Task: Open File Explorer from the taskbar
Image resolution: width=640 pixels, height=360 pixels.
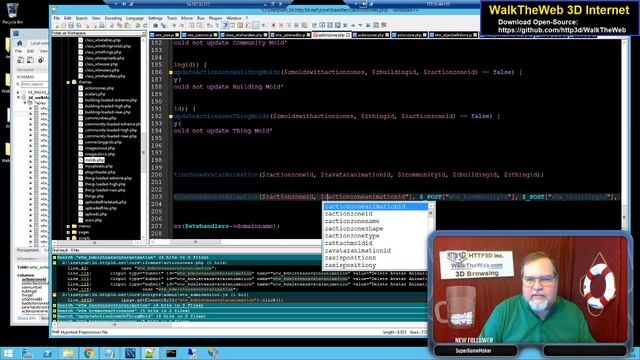Action: tap(68, 353)
